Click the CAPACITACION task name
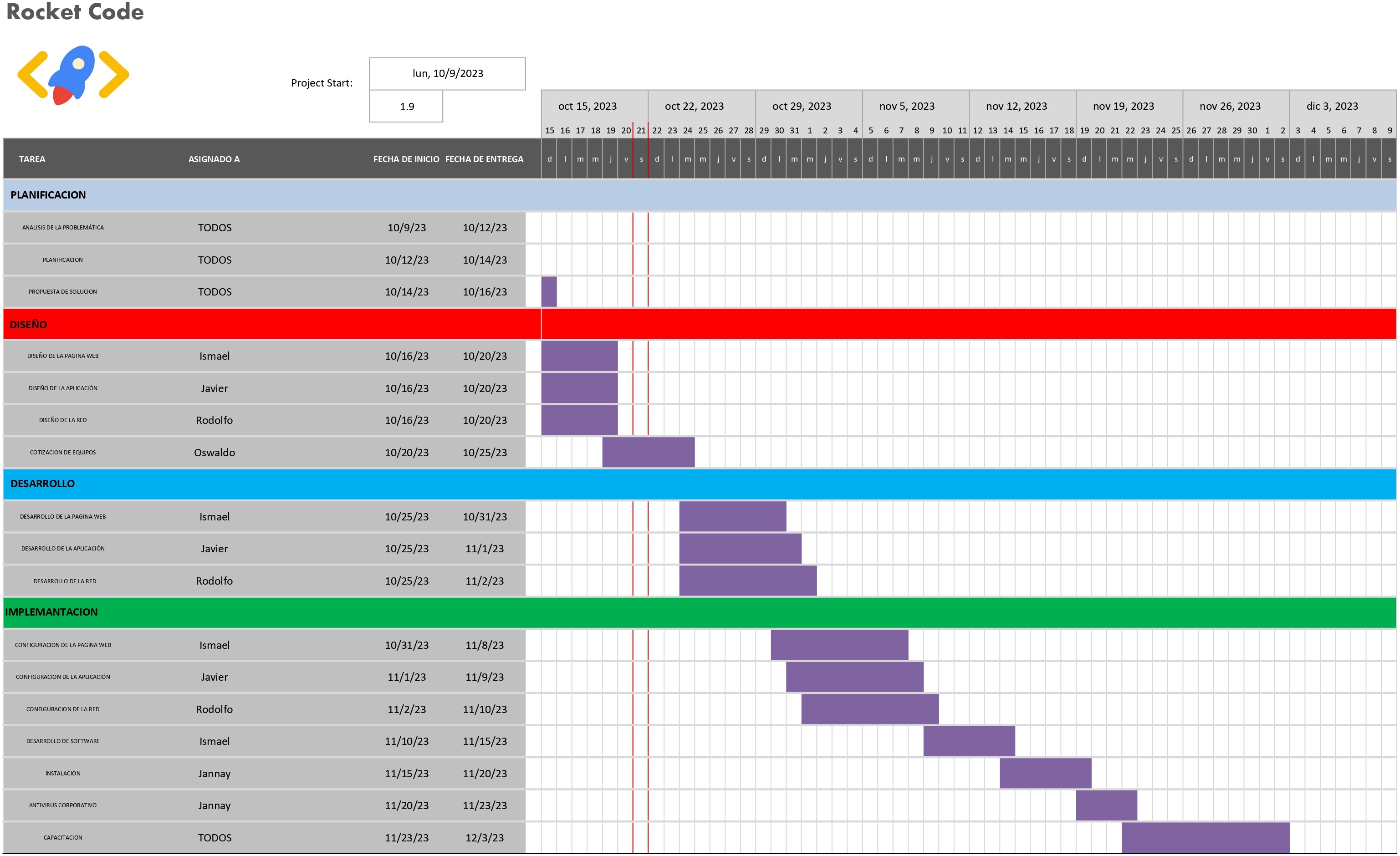Viewport: 1400px width, 856px height. (63, 837)
